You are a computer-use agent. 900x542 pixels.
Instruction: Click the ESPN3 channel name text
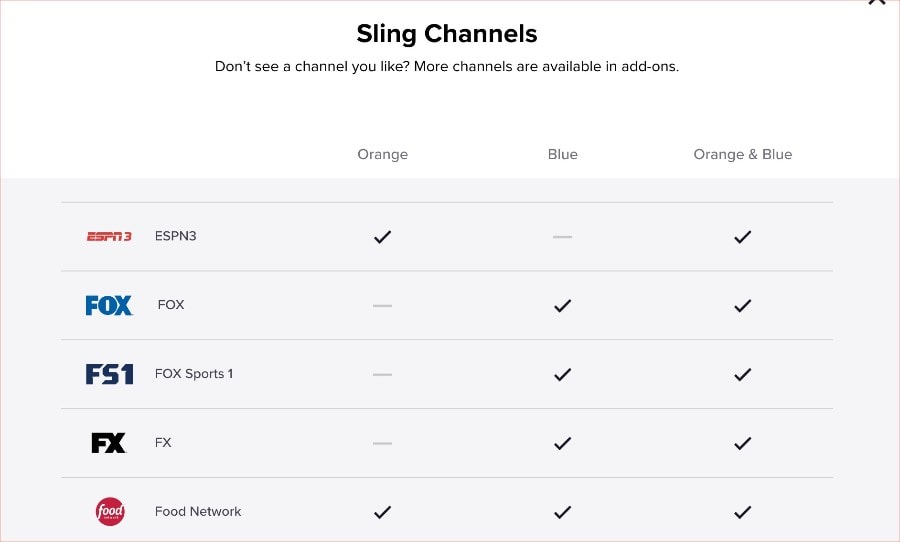[x=176, y=236]
